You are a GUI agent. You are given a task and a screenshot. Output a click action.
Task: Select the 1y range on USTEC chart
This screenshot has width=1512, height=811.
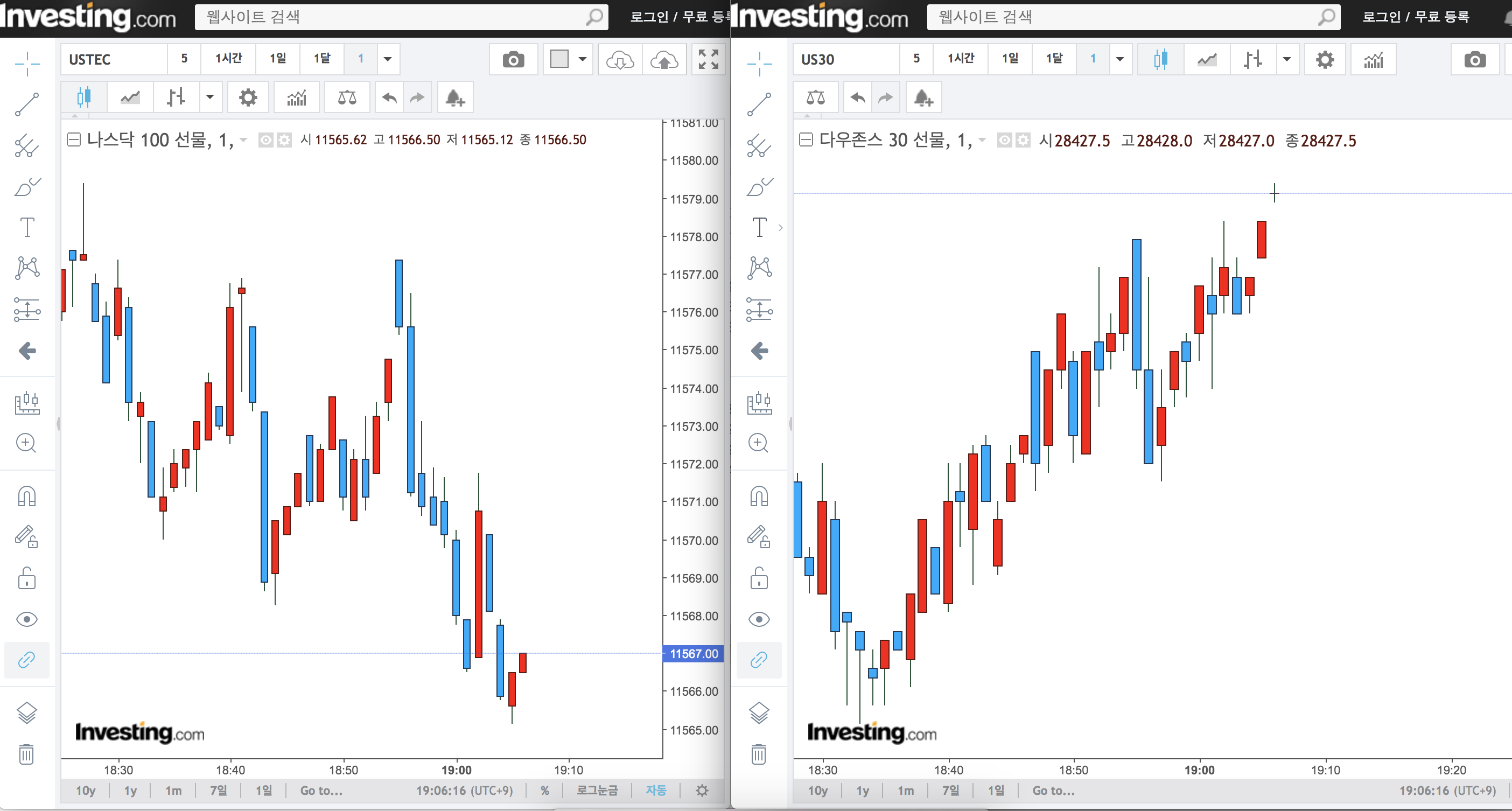pyautogui.click(x=130, y=791)
